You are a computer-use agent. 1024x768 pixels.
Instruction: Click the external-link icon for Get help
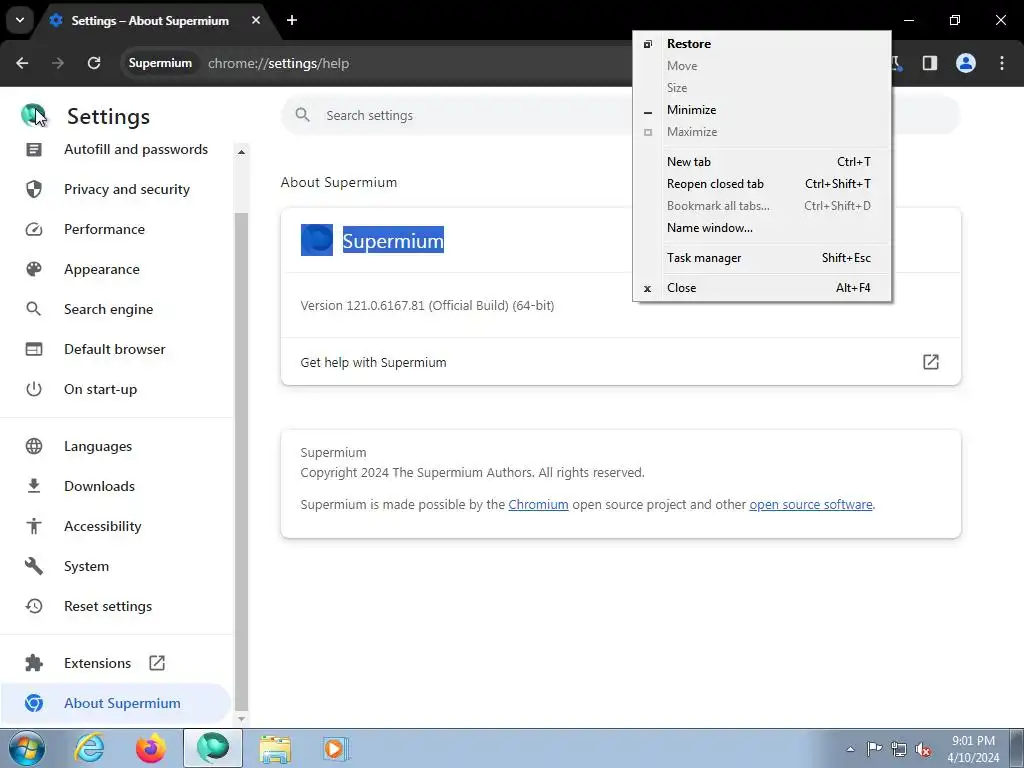click(931, 362)
